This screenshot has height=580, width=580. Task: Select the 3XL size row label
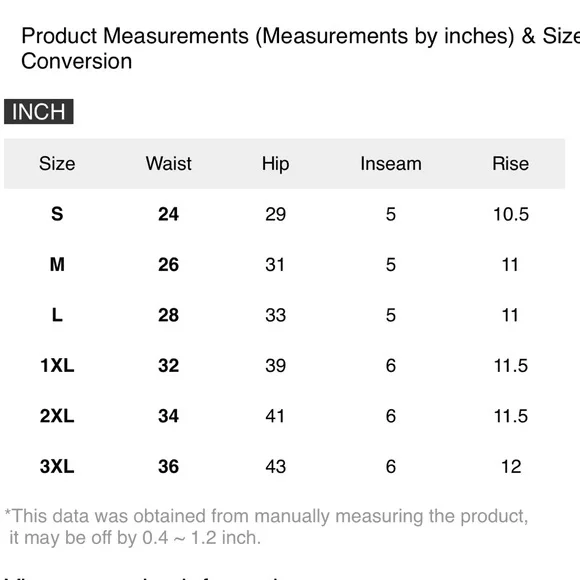click(x=57, y=466)
